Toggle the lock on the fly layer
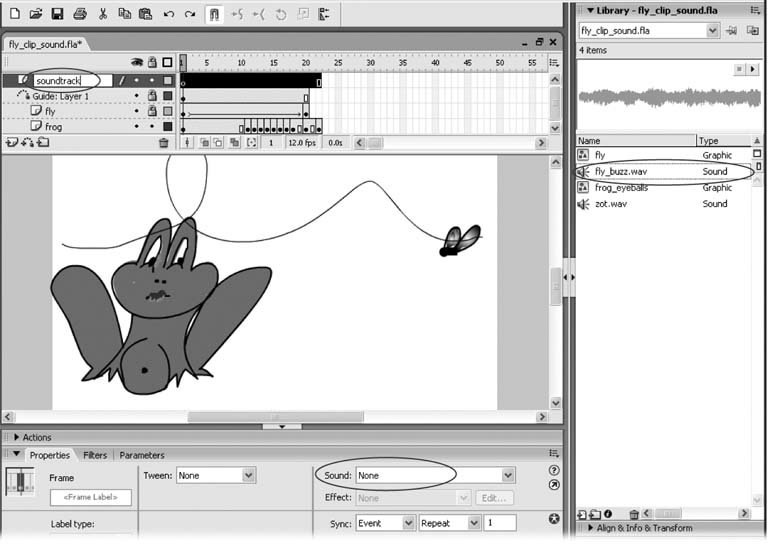The image size is (768, 545). click(x=153, y=112)
